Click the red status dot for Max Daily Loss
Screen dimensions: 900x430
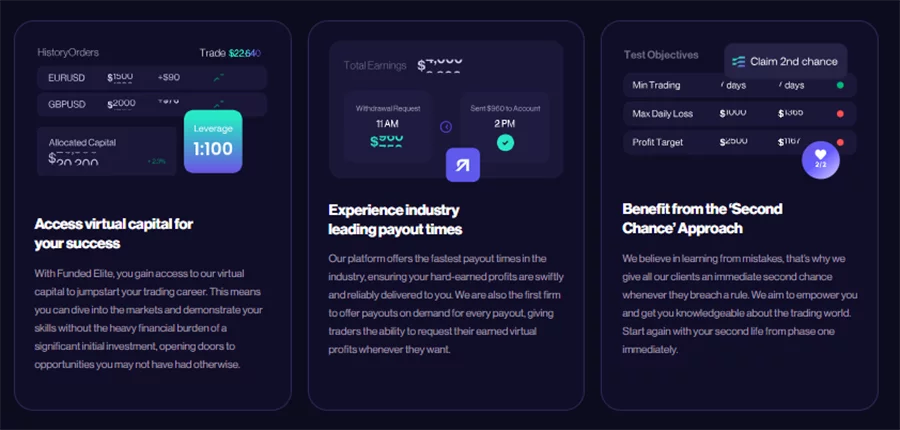840,114
